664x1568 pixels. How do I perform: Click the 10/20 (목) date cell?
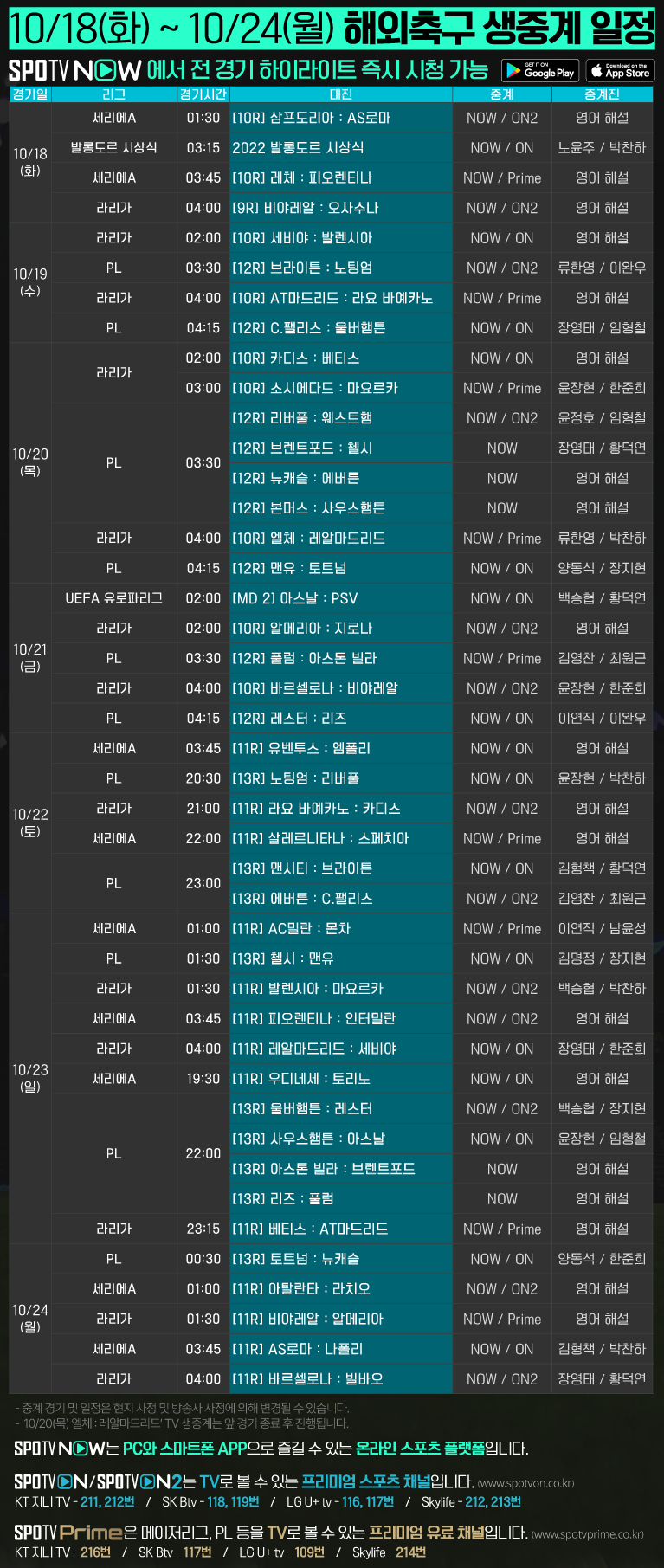[x=30, y=463]
